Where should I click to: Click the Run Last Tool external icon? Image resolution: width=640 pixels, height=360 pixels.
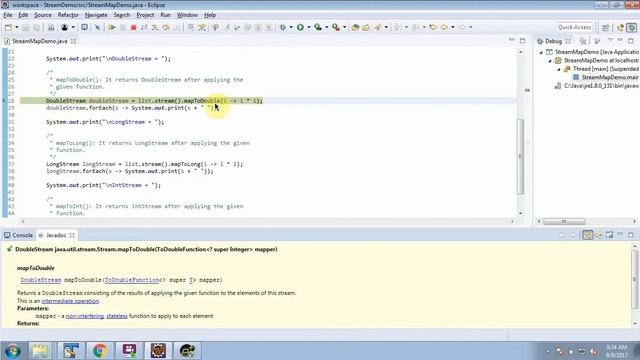click(x=336, y=27)
